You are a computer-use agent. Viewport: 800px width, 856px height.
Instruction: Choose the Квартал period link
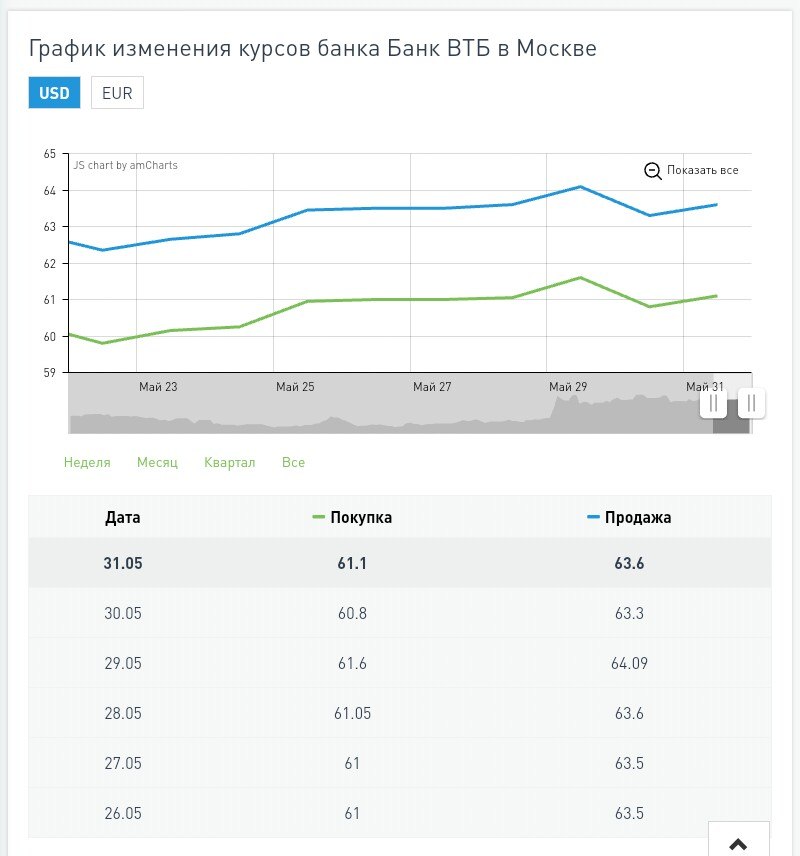[230, 462]
